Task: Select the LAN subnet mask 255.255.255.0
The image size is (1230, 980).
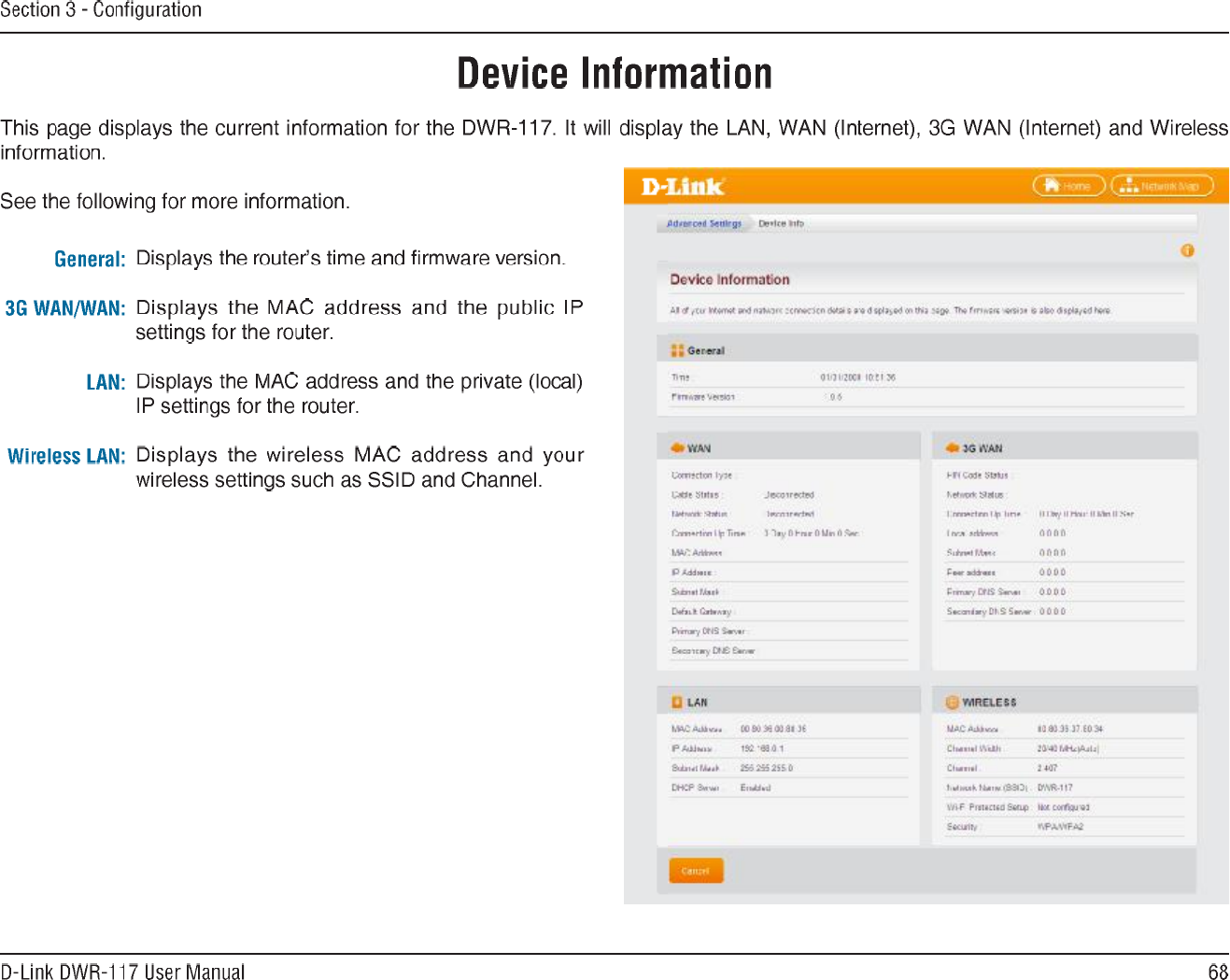Action: (767, 769)
